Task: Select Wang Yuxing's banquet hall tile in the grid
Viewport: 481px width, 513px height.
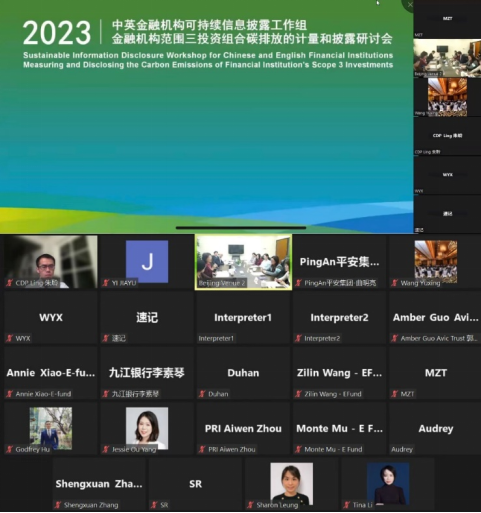Action: 436,262
